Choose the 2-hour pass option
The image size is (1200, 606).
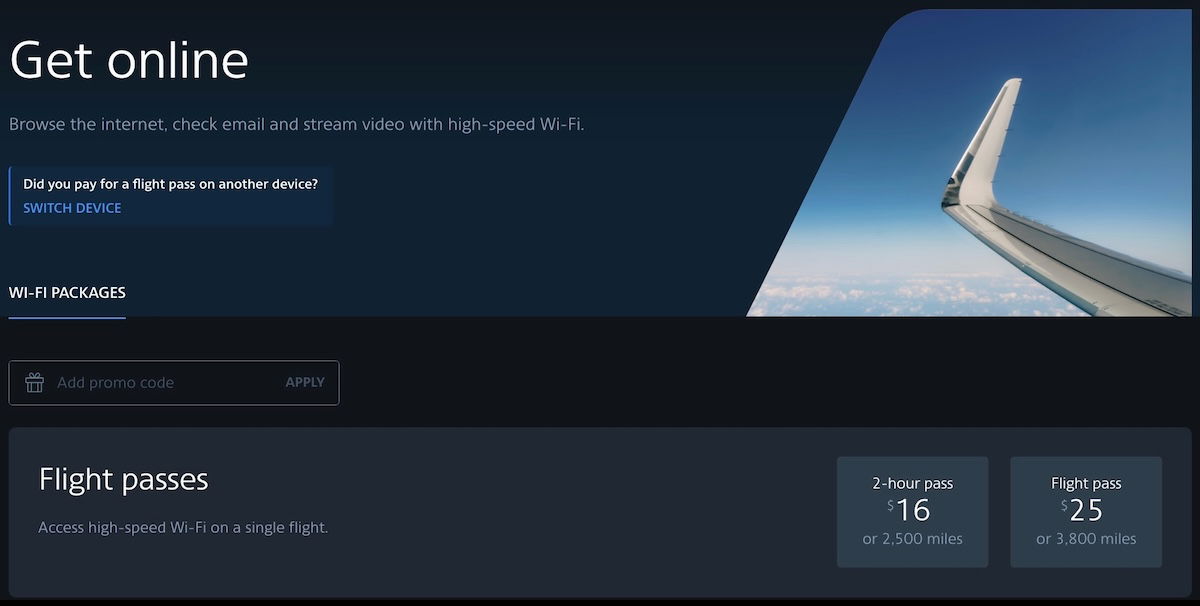(x=912, y=512)
